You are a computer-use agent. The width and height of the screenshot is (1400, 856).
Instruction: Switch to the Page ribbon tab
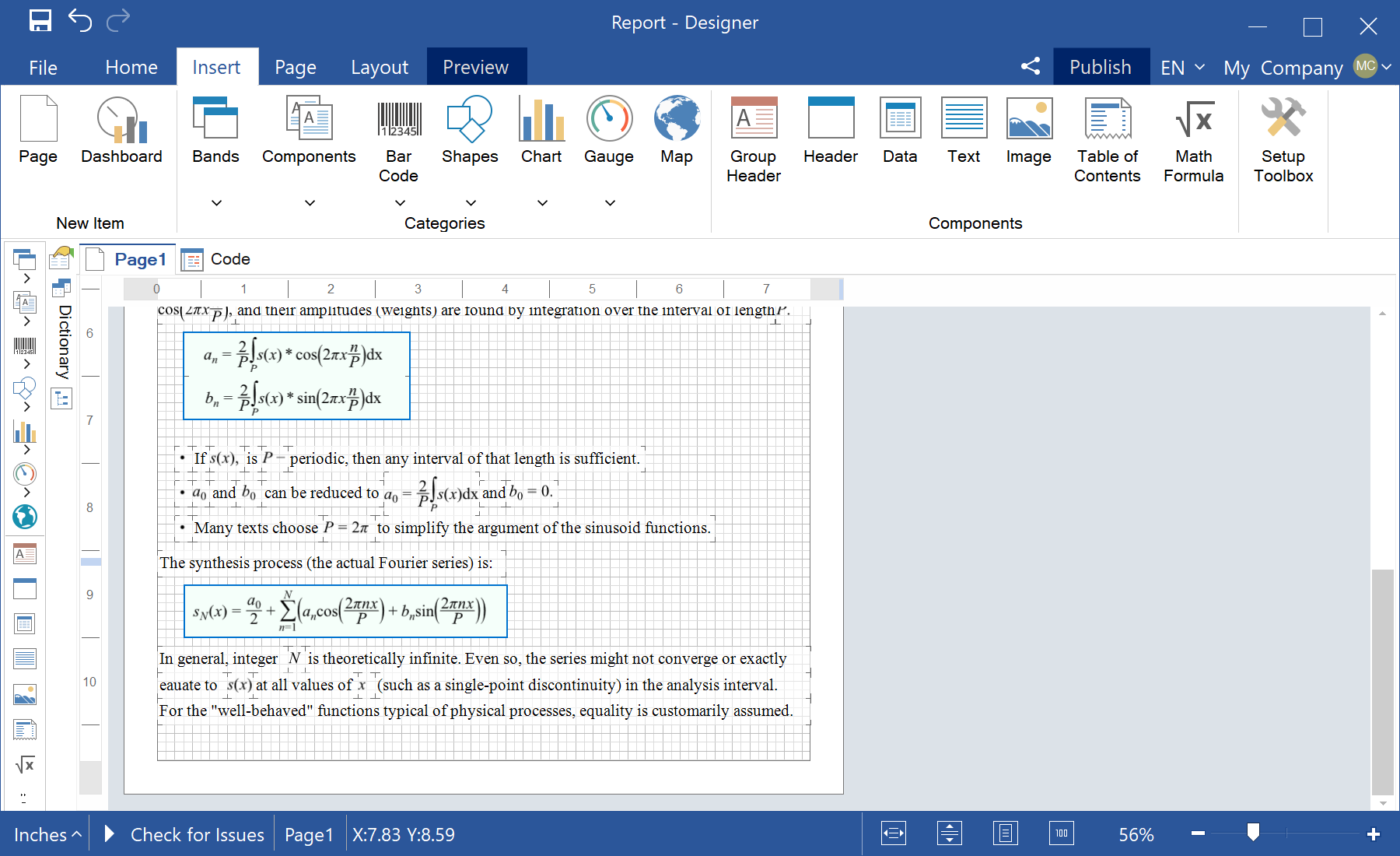pos(296,68)
